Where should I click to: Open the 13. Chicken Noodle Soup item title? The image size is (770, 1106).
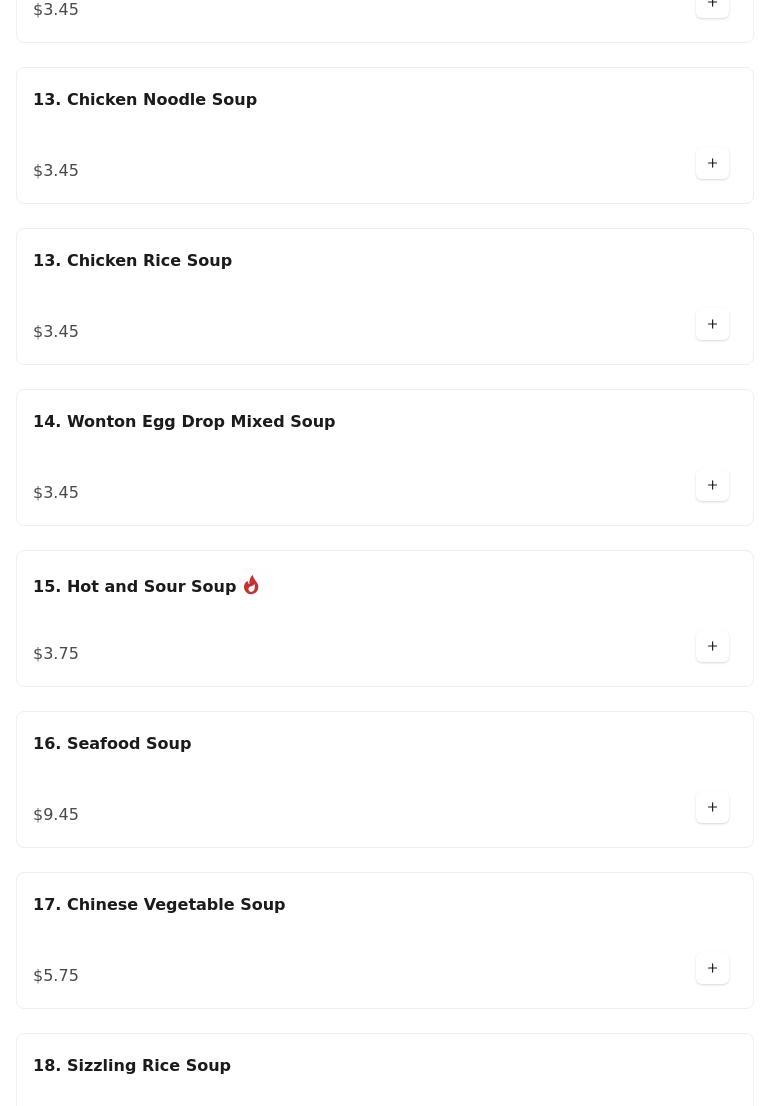click(x=145, y=100)
